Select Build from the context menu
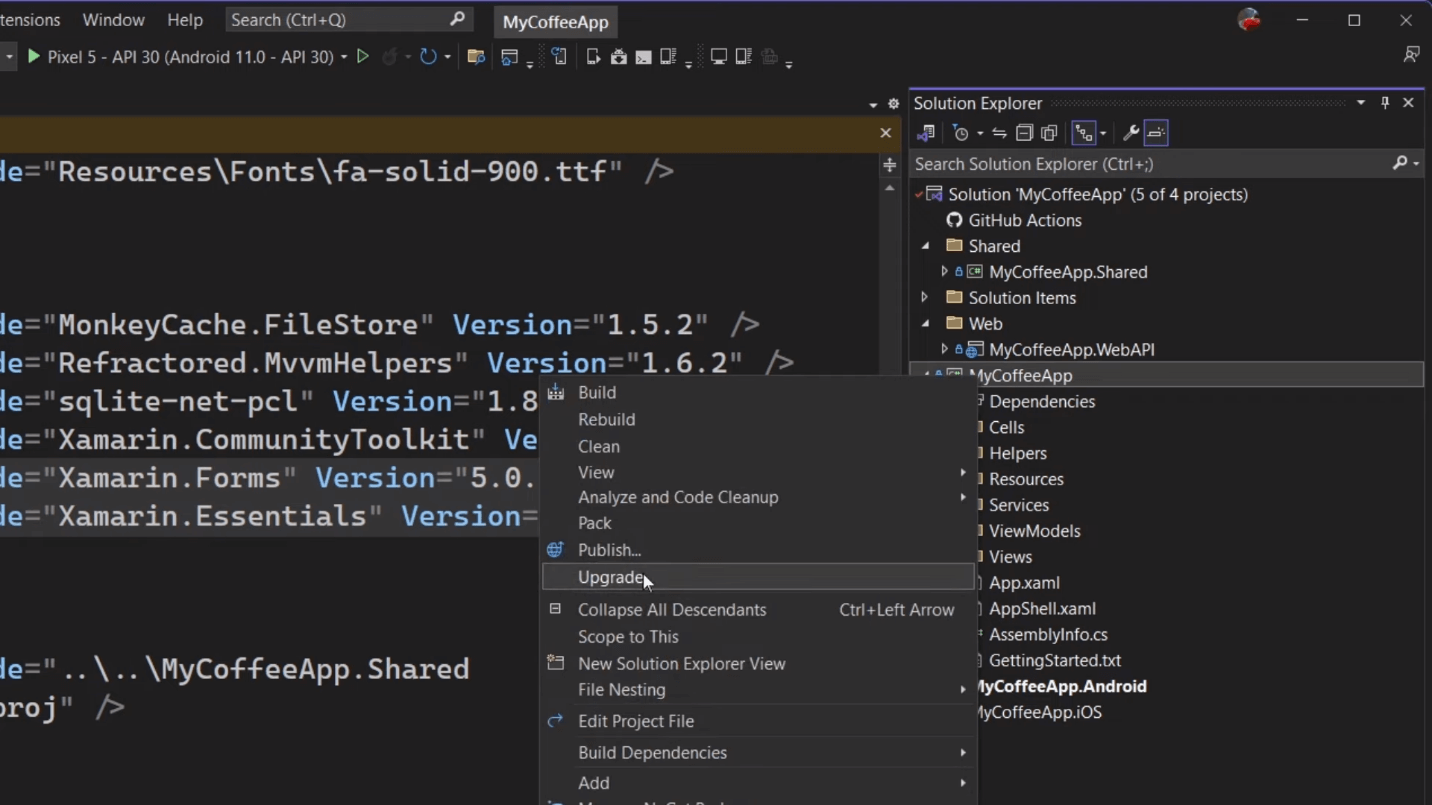Viewport: 1432px width, 805px height. click(758, 393)
